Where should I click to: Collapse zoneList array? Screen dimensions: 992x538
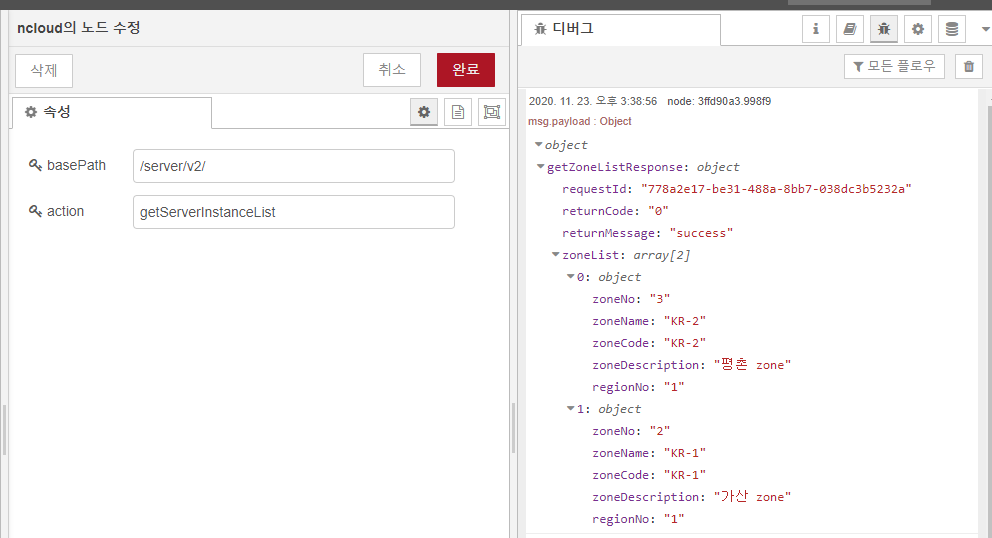pyautogui.click(x=555, y=254)
